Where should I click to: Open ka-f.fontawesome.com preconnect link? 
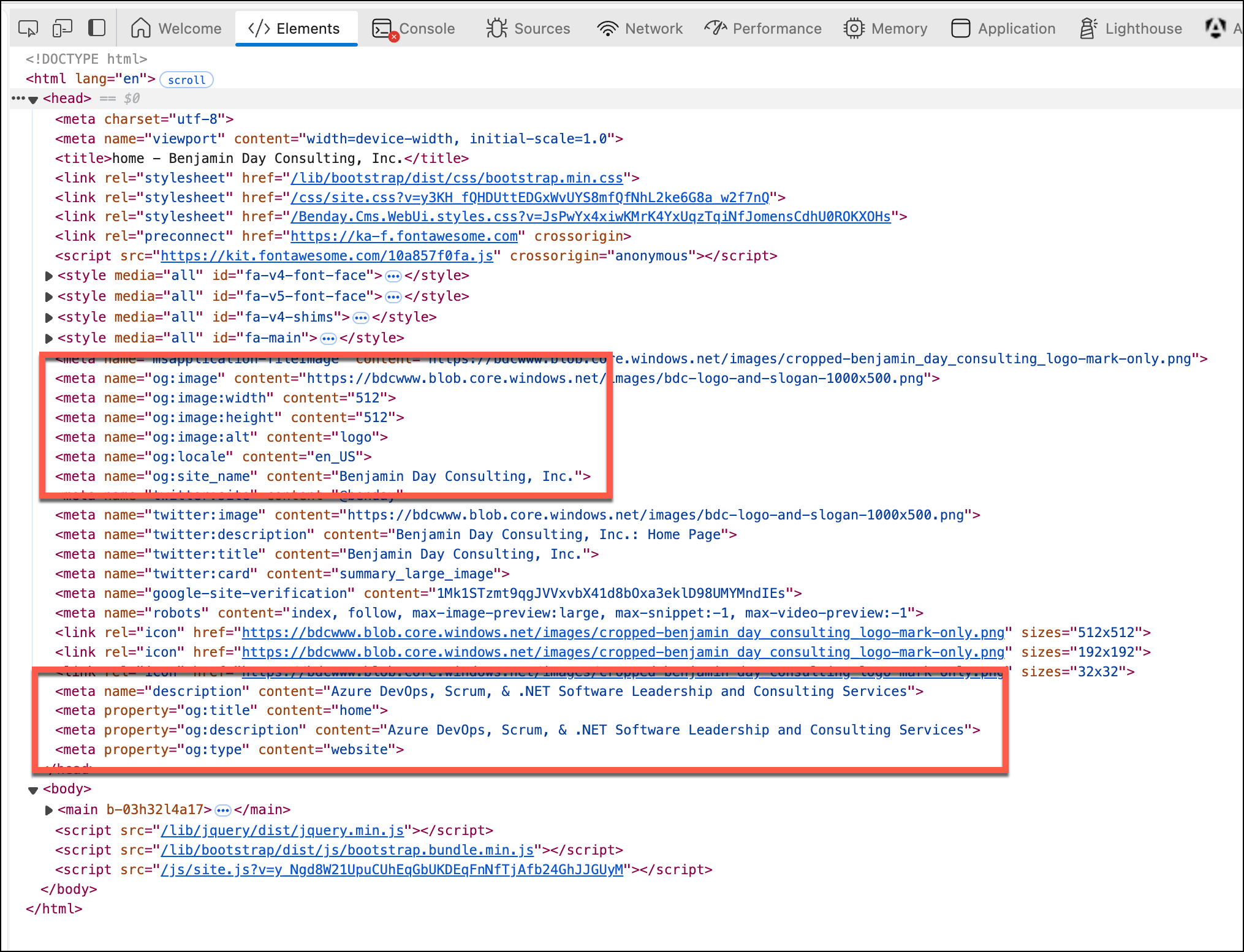click(404, 236)
